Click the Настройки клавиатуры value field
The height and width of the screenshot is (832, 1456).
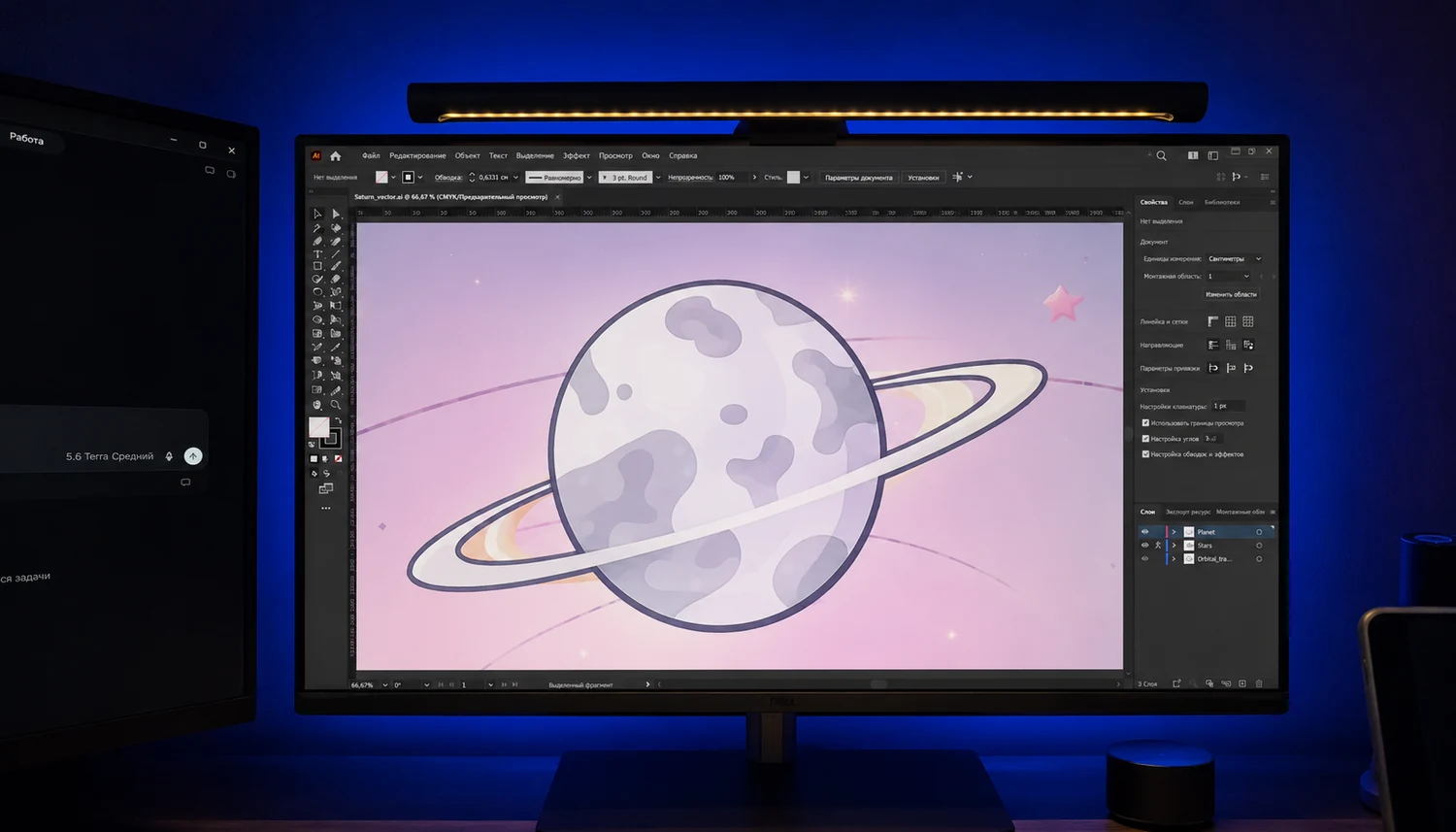[x=1228, y=406]
